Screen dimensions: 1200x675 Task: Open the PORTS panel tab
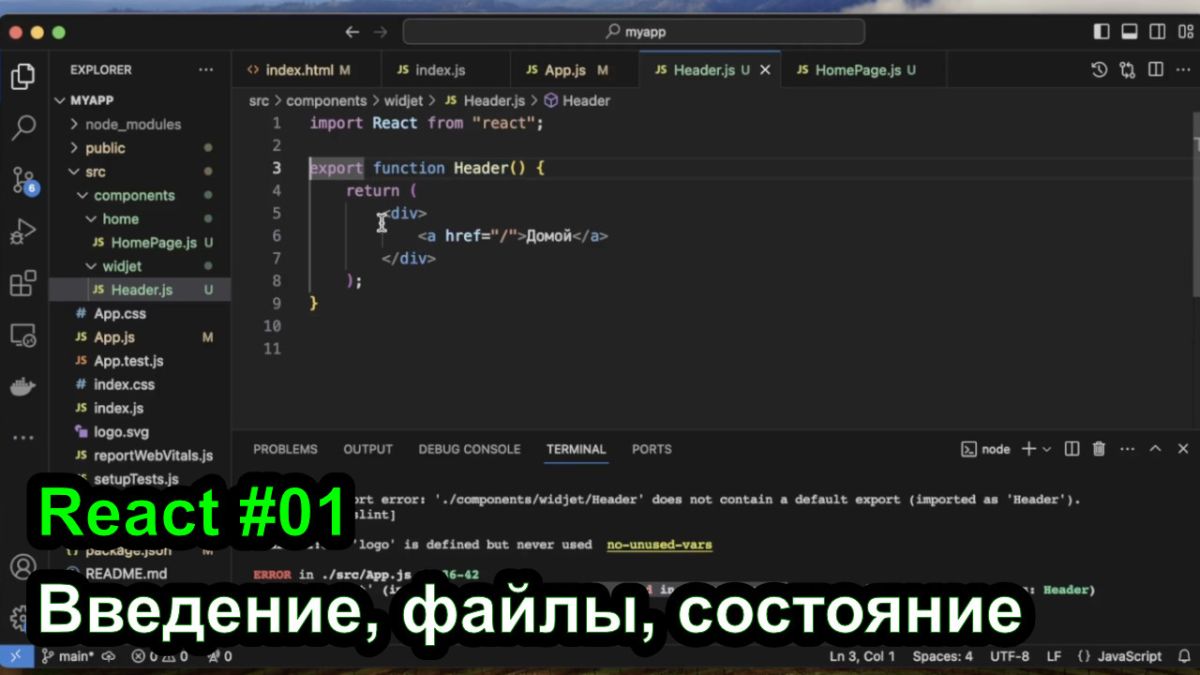tap(652, 449)
